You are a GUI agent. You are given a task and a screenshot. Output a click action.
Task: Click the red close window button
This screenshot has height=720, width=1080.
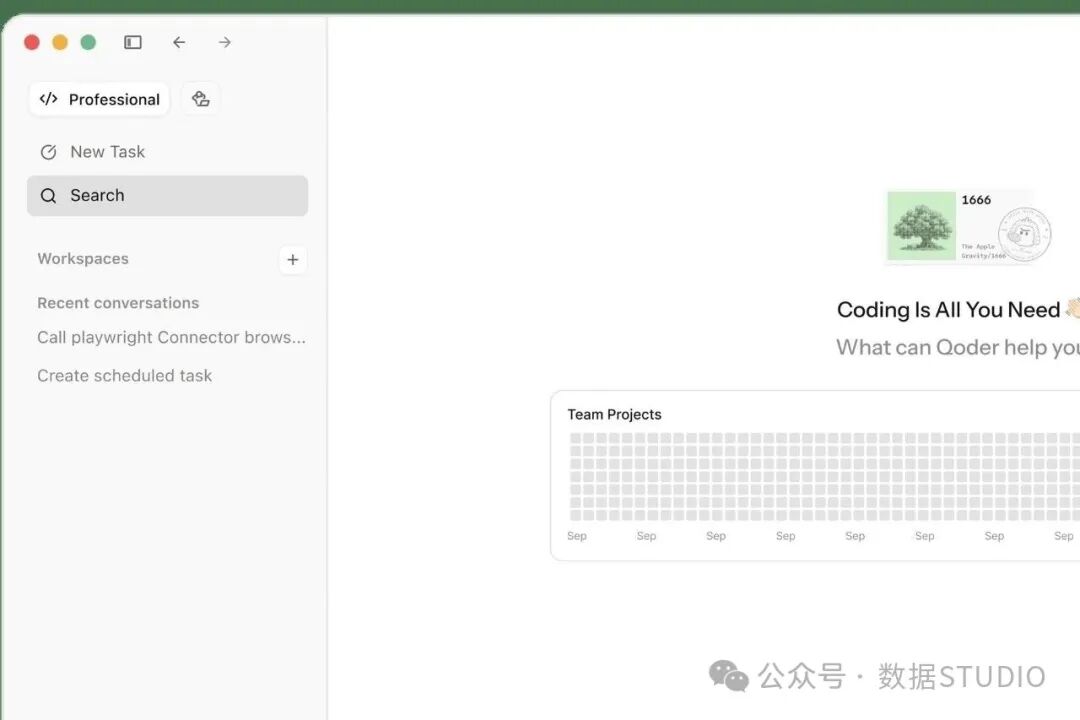pos(32,43)
